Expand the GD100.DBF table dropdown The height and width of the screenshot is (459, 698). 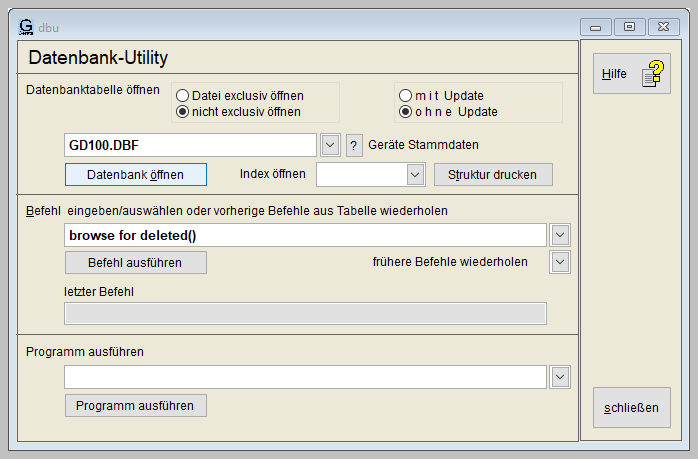pos(332,146)
